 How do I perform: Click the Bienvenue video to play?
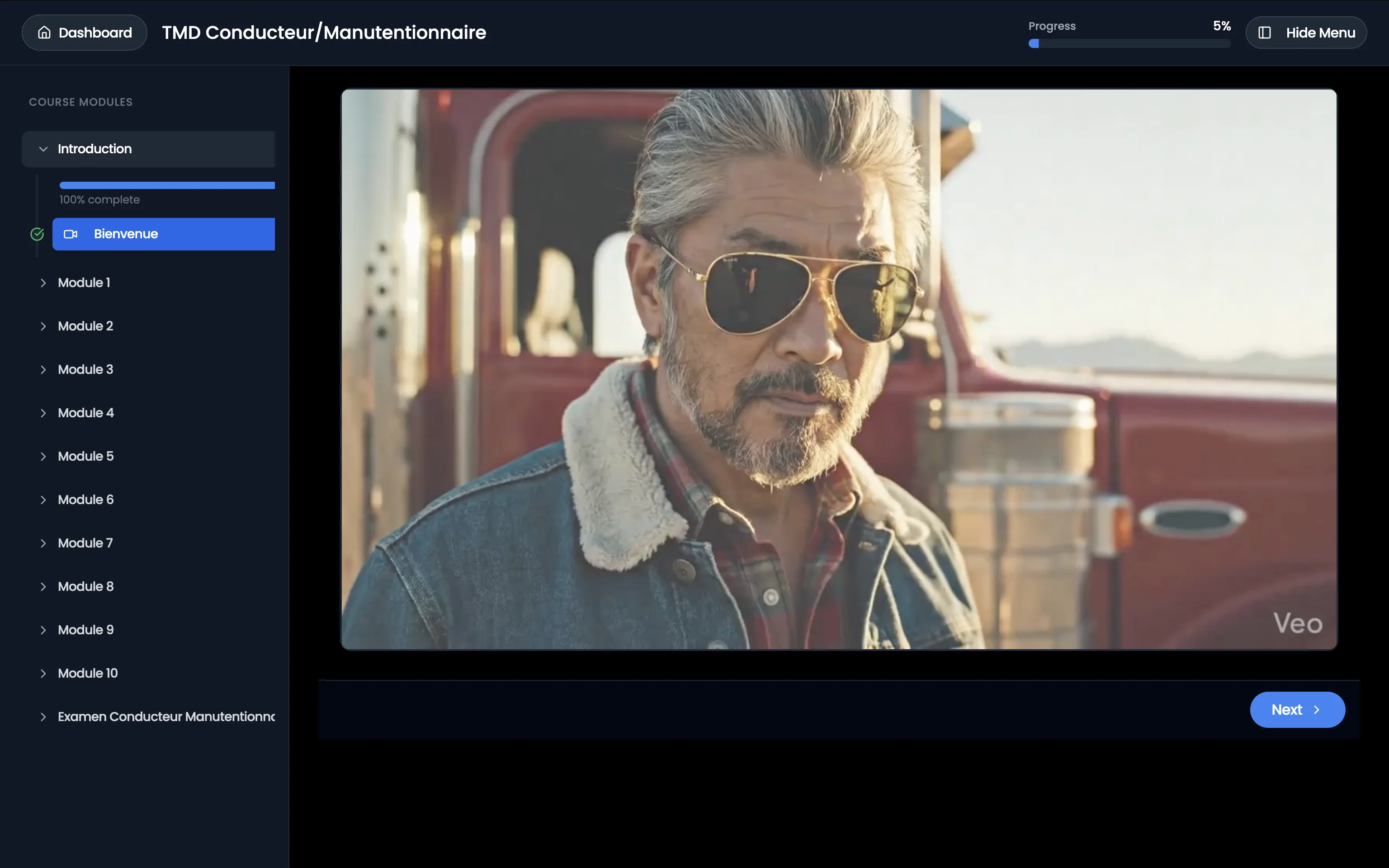pyautogui.click(x=839, y=369)
